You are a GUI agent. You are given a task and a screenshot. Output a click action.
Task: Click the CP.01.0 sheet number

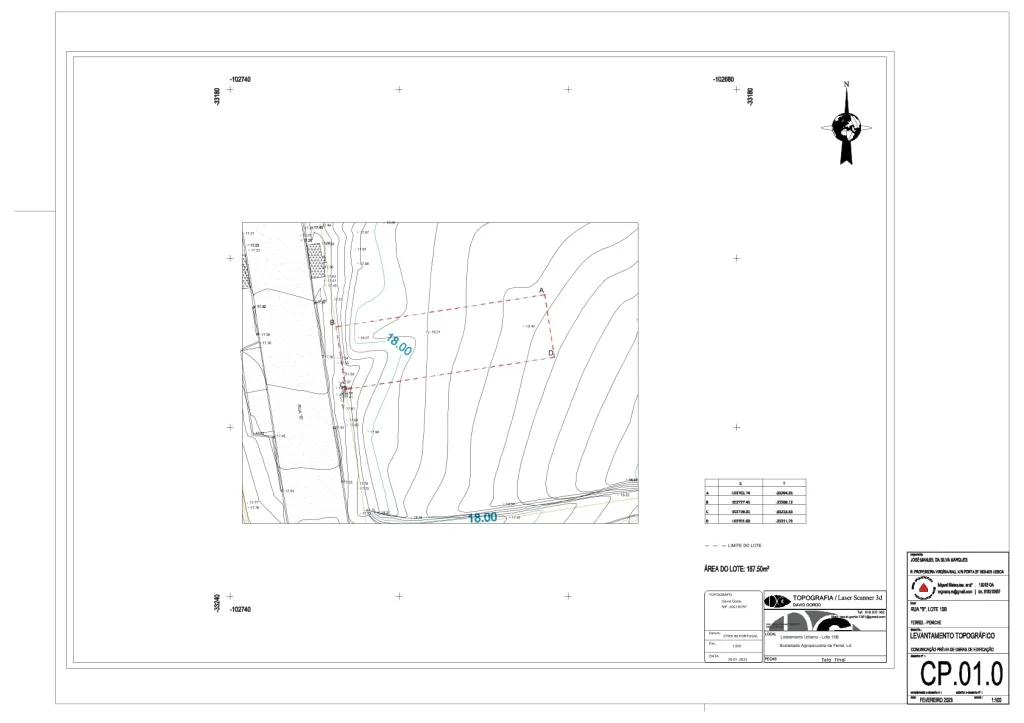pyautogui.click(x=961, y=673)
